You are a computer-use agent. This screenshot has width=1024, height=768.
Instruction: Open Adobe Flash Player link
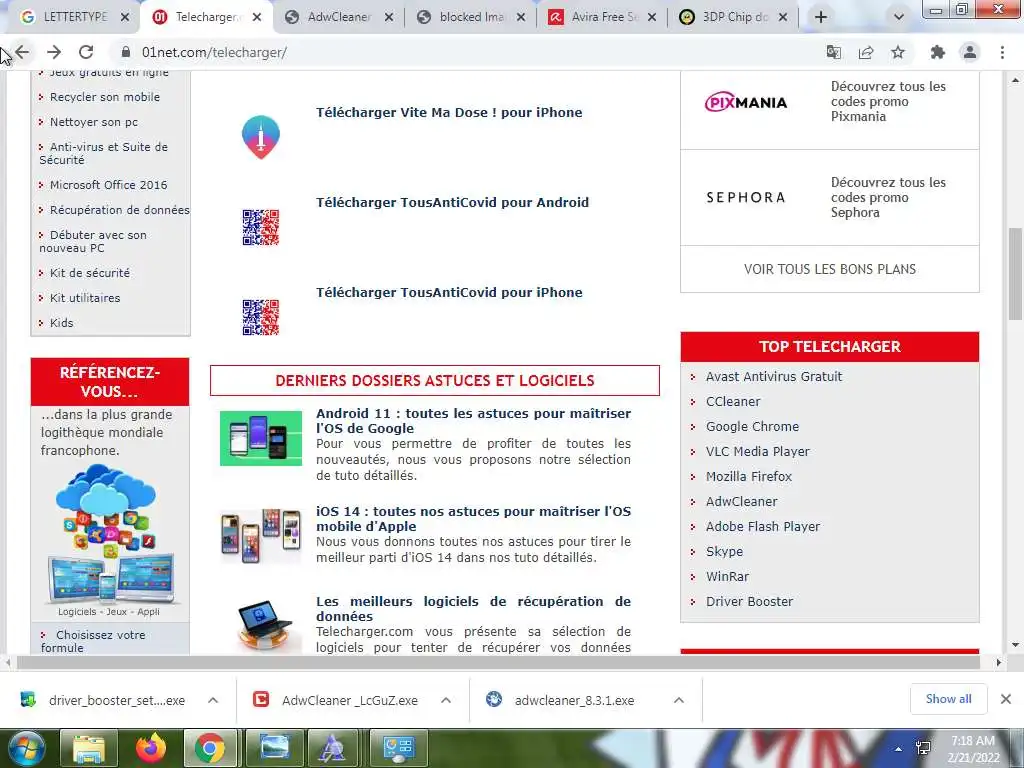click(x=763, y=526)
